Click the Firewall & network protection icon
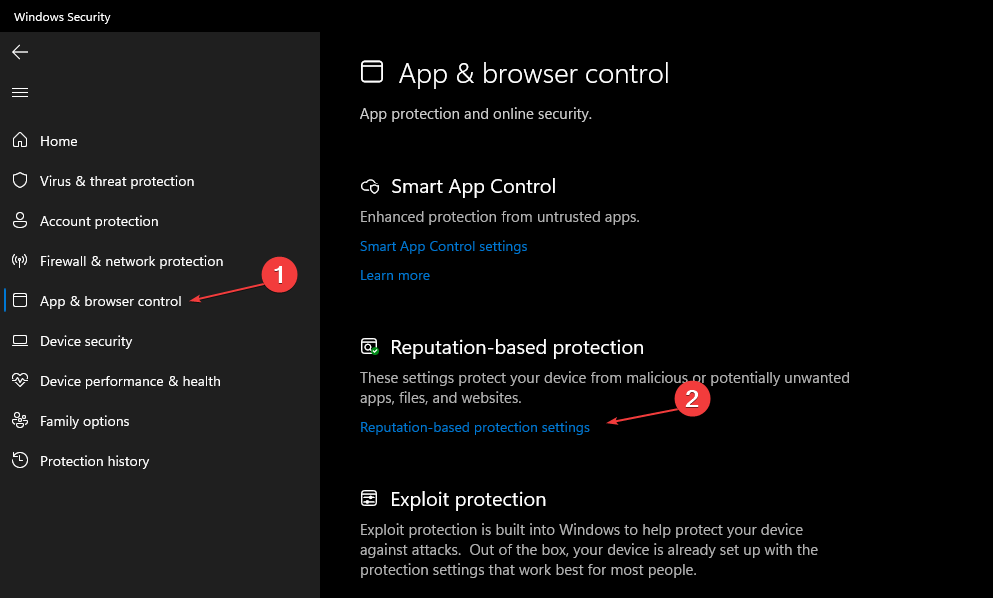 [19, 260]
